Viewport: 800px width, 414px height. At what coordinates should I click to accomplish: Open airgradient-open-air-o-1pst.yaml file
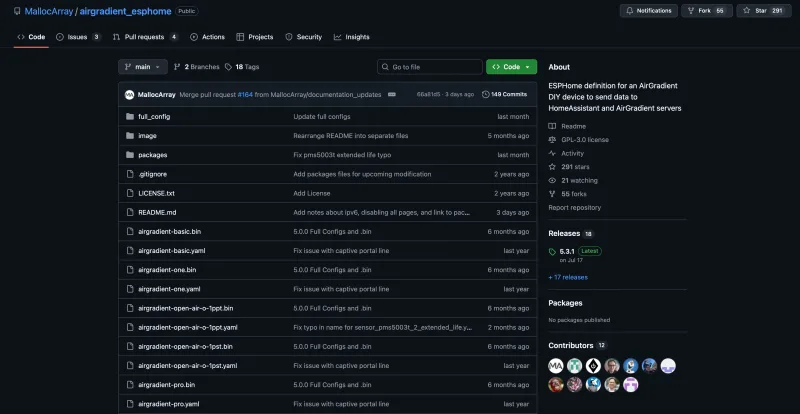pos(188,366)
